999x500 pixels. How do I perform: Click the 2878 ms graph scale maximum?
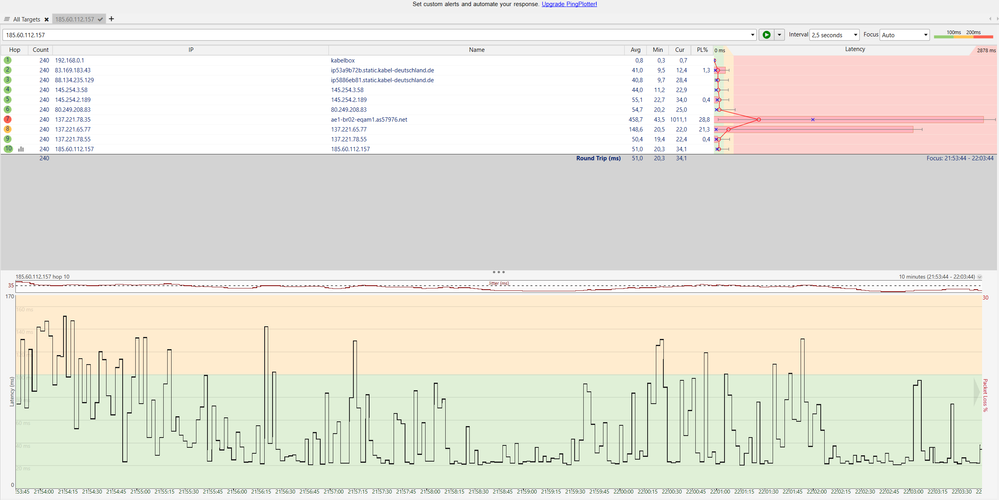pyautogui.click(x=984, y=50)
